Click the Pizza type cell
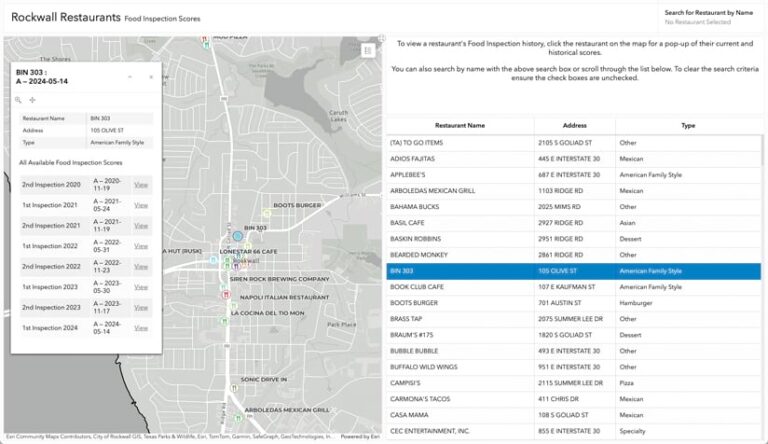The width and height of the screenshot is (768, 444). coord(626,383)
